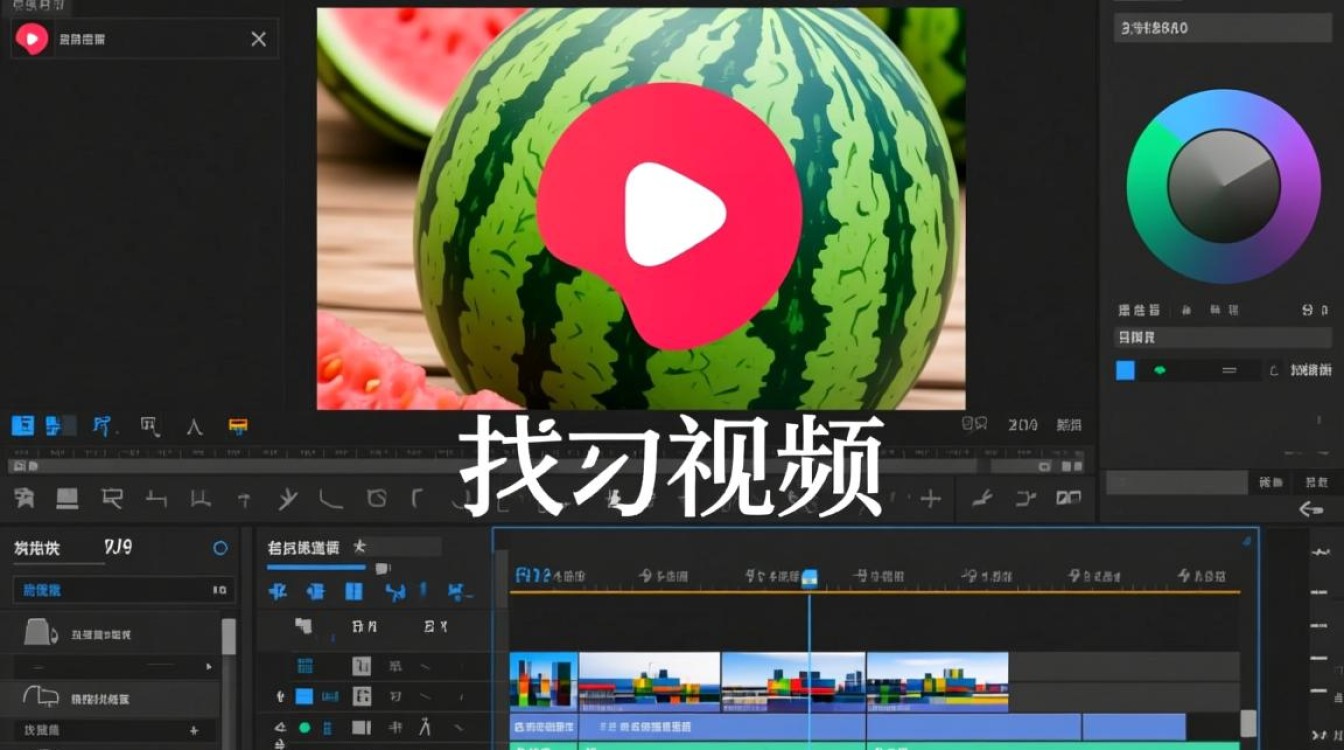Click the left panel's vertical scrollbar handle
Viewport: 1344px width, 750px height.
coord(229,637)
